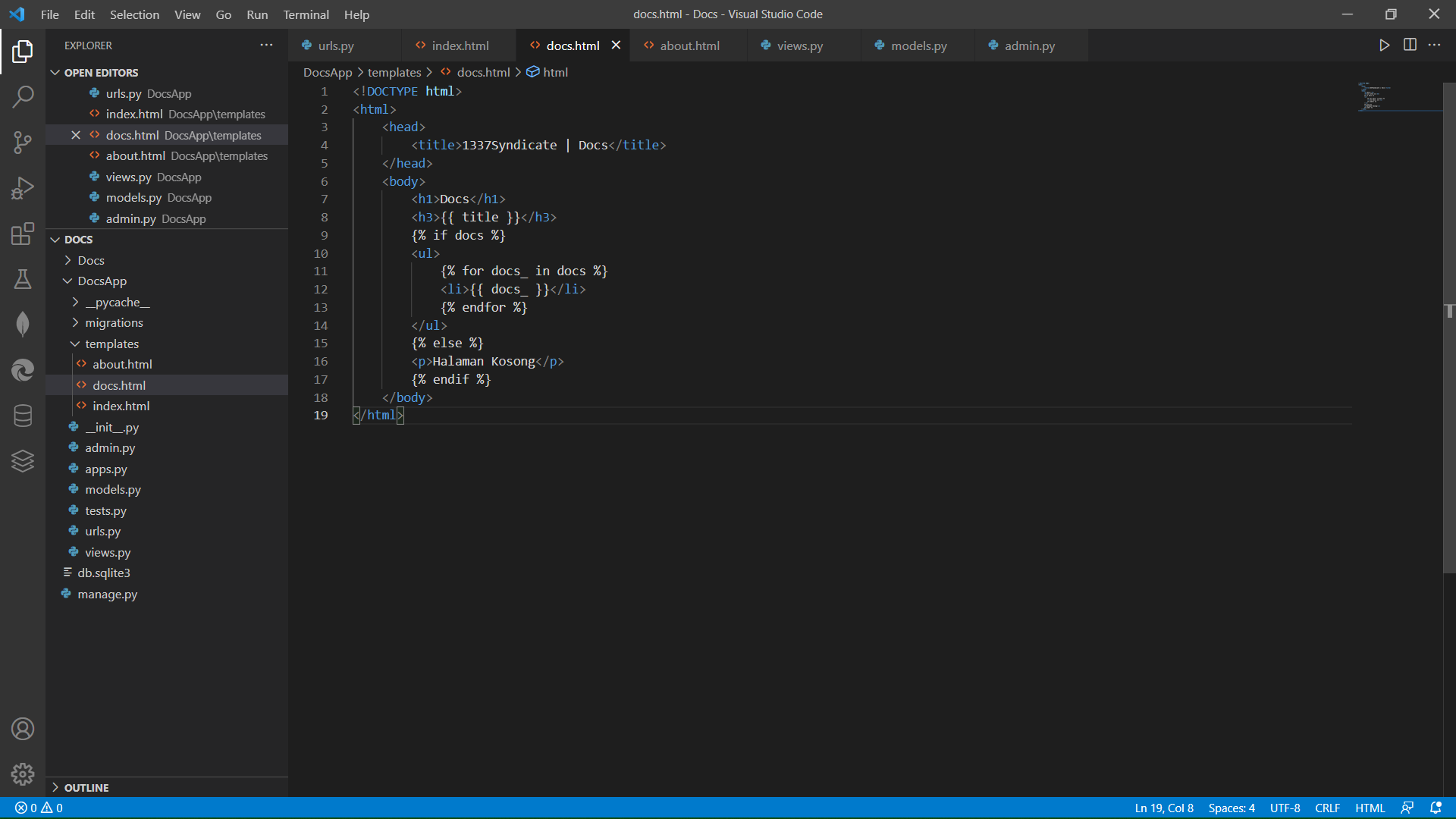Open the Terminal menu

(306, 14)
